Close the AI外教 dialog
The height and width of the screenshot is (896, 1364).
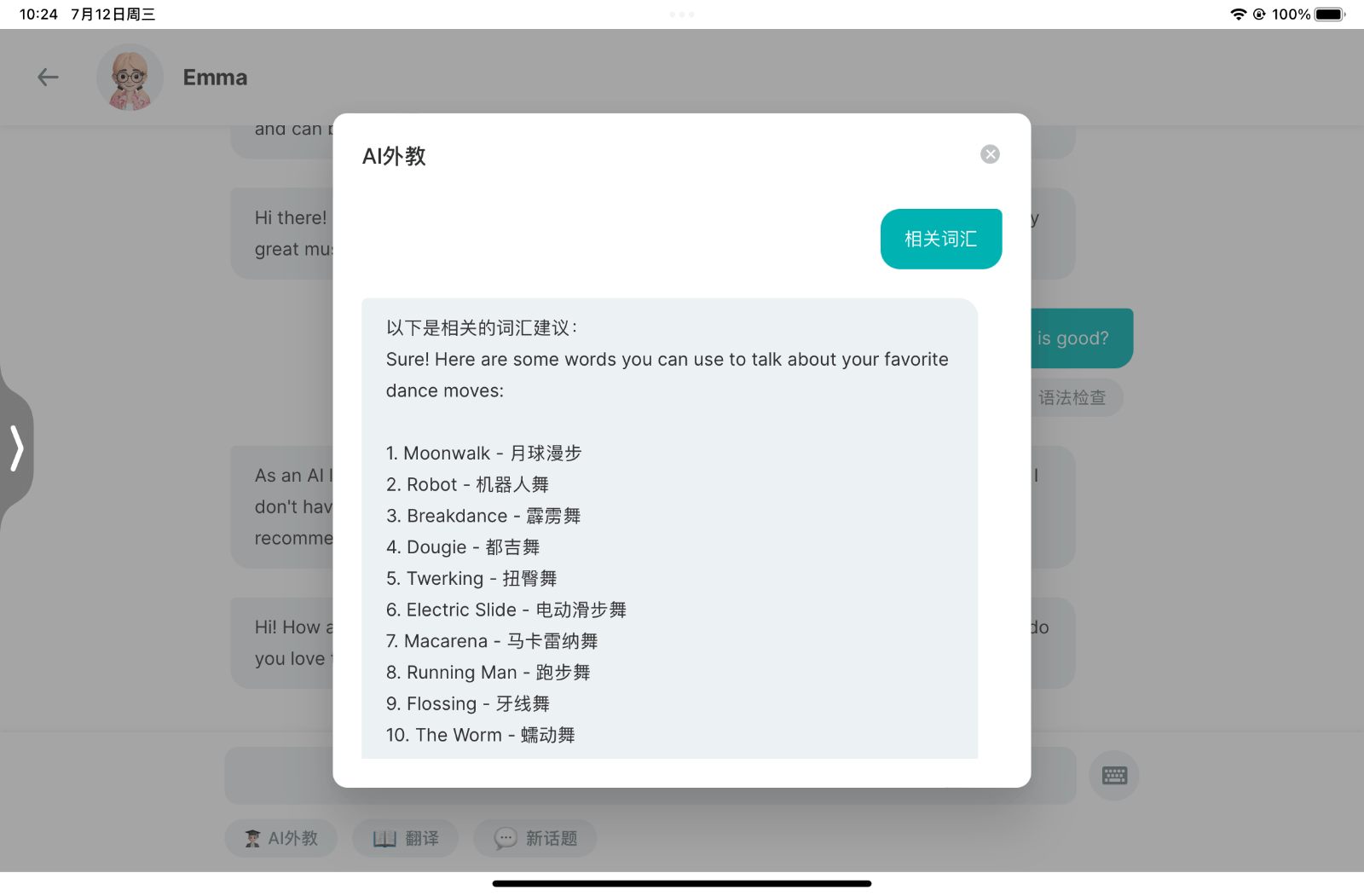(x=990, y=154)
